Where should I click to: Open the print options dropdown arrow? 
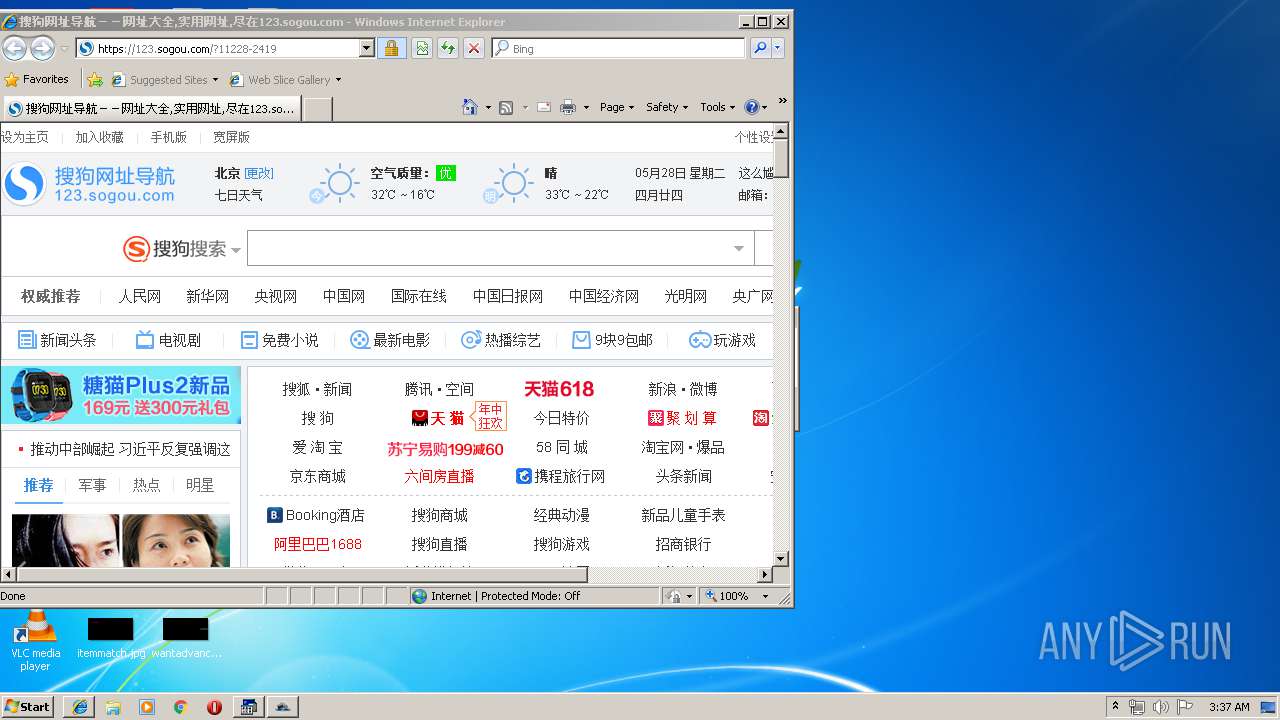(586, 107)
